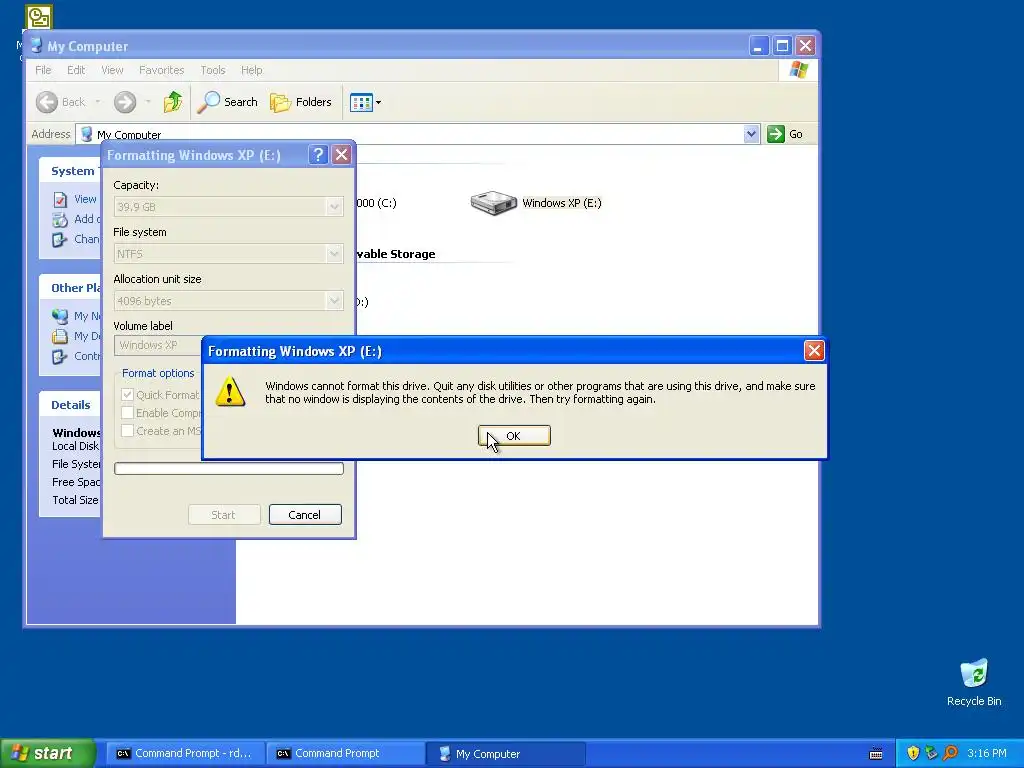The width and height of the screenshot is (1024, 768).
Task: Close the Formatting Windows XP (E:) dialog
Action: click(342, 155)
